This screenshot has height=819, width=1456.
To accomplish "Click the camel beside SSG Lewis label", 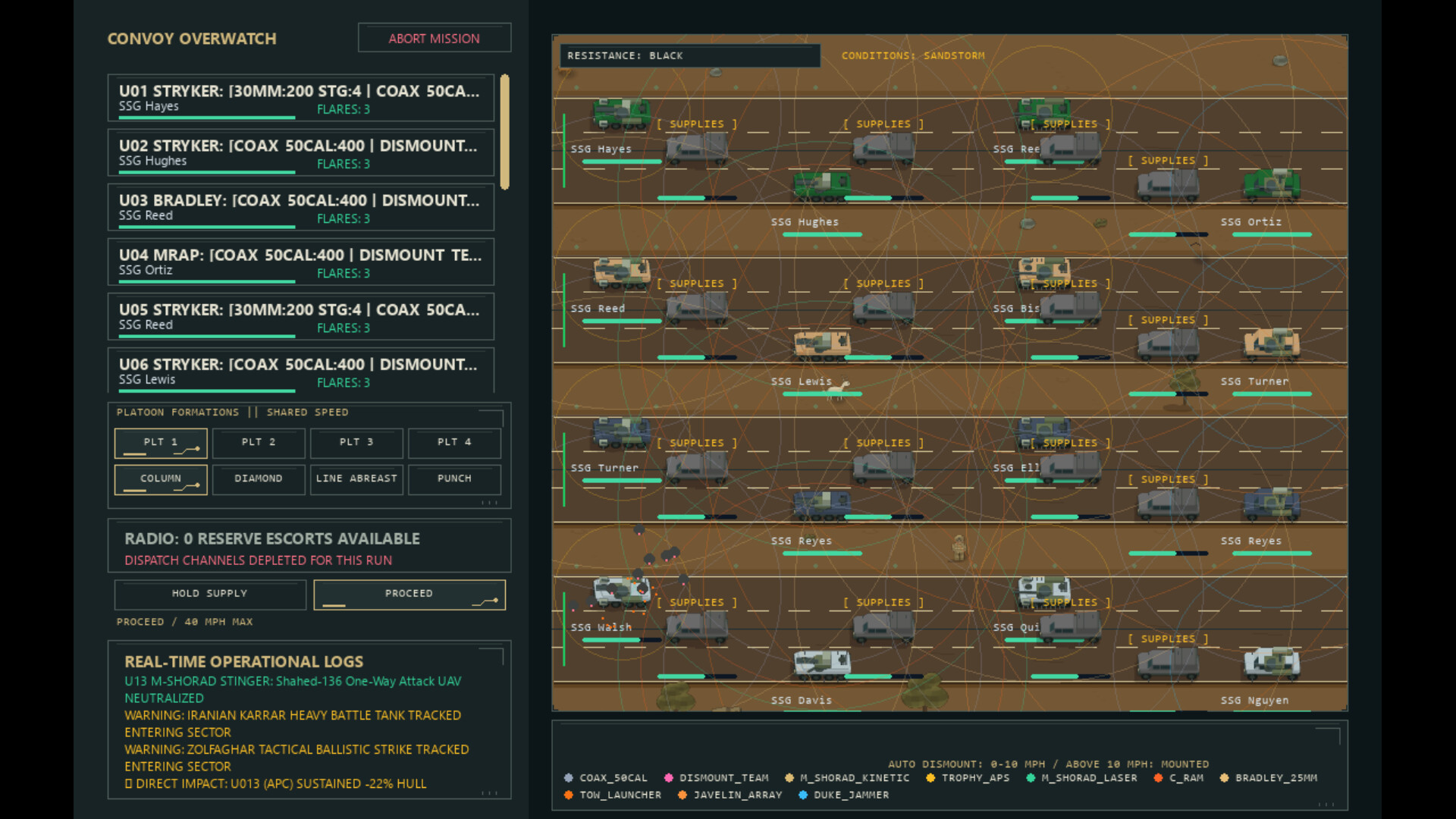I will tap(838, 390).
